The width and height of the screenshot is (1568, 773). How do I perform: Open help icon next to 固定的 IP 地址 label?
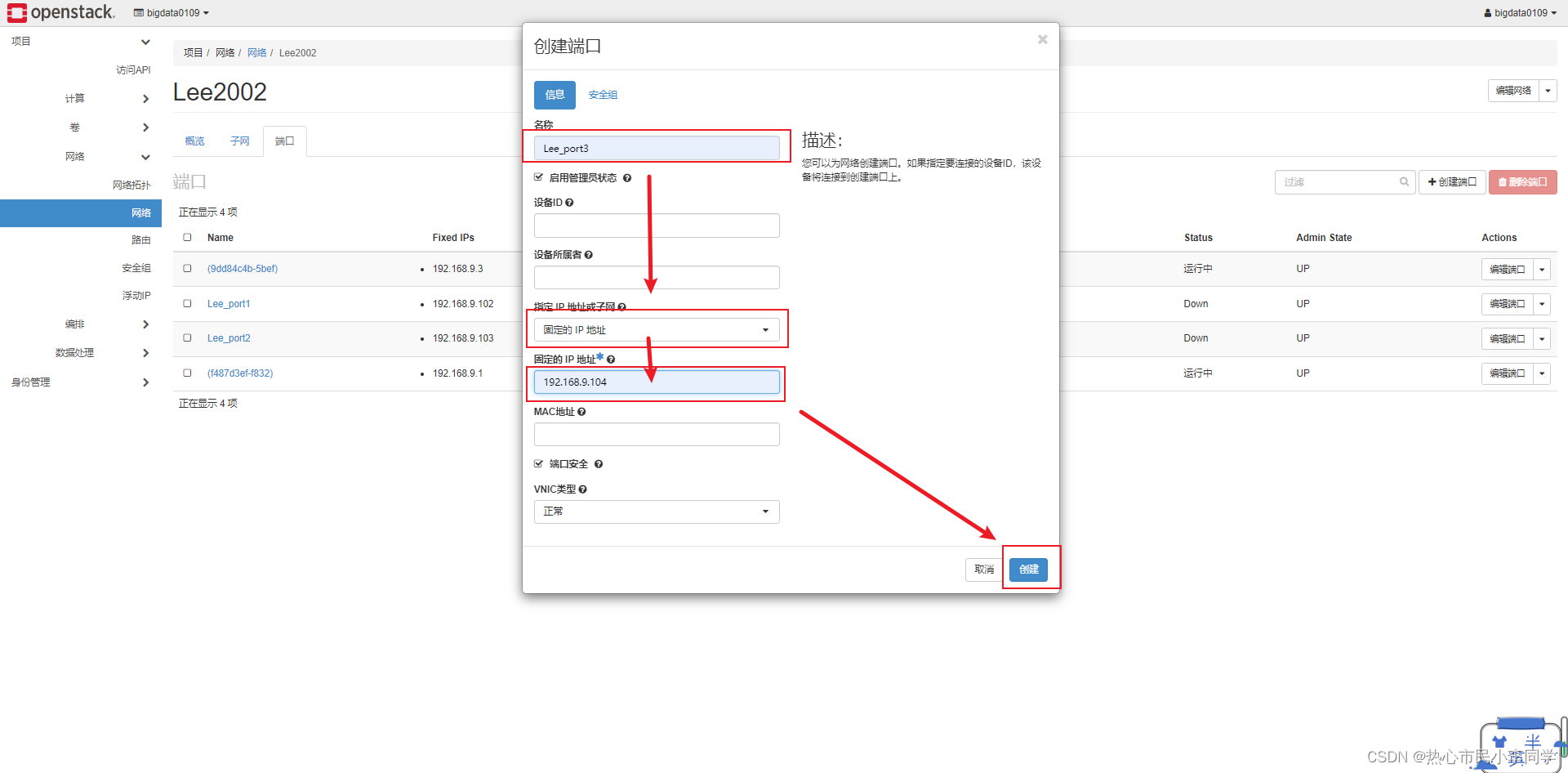(611, 360)
